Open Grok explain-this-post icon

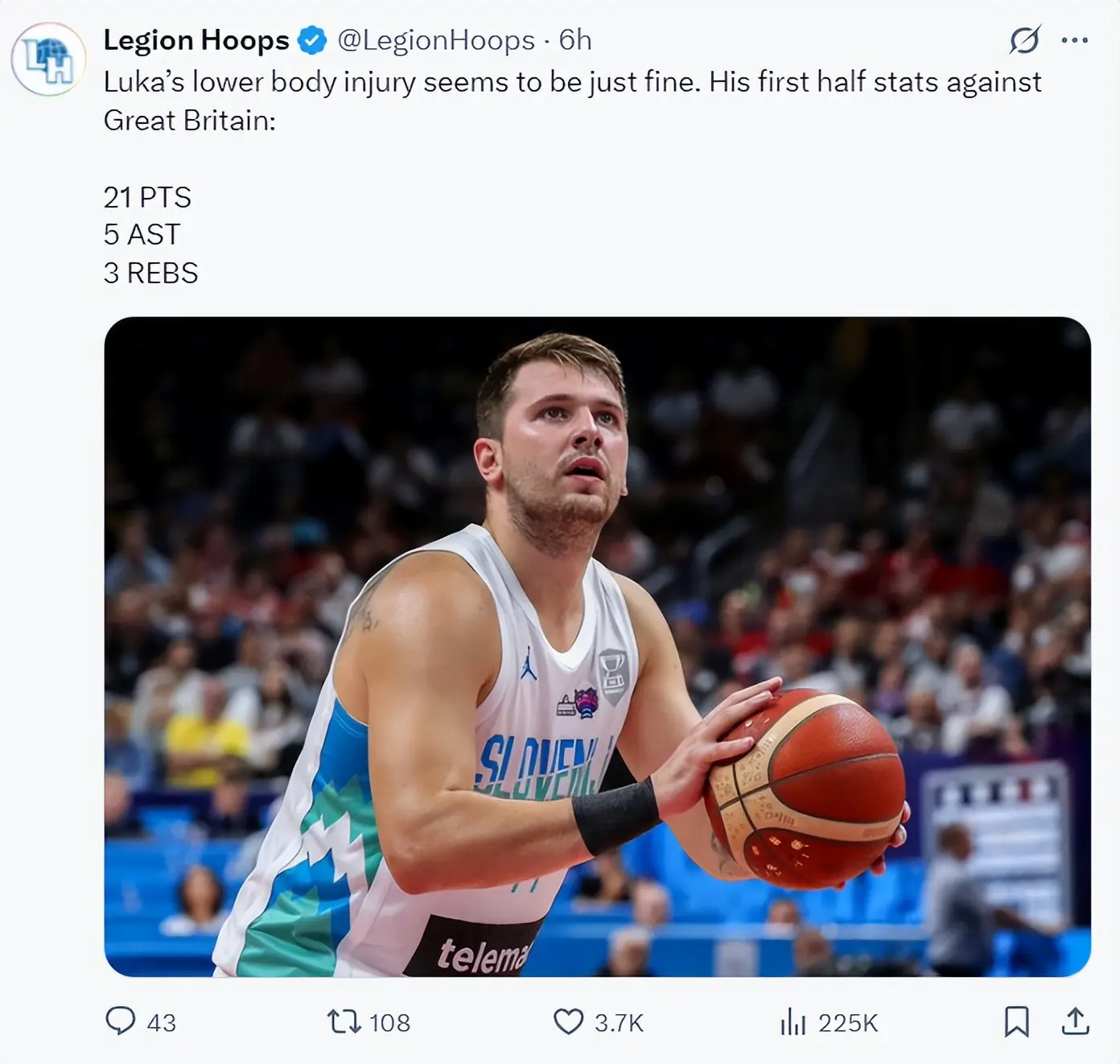click(x=1024, y=40)
